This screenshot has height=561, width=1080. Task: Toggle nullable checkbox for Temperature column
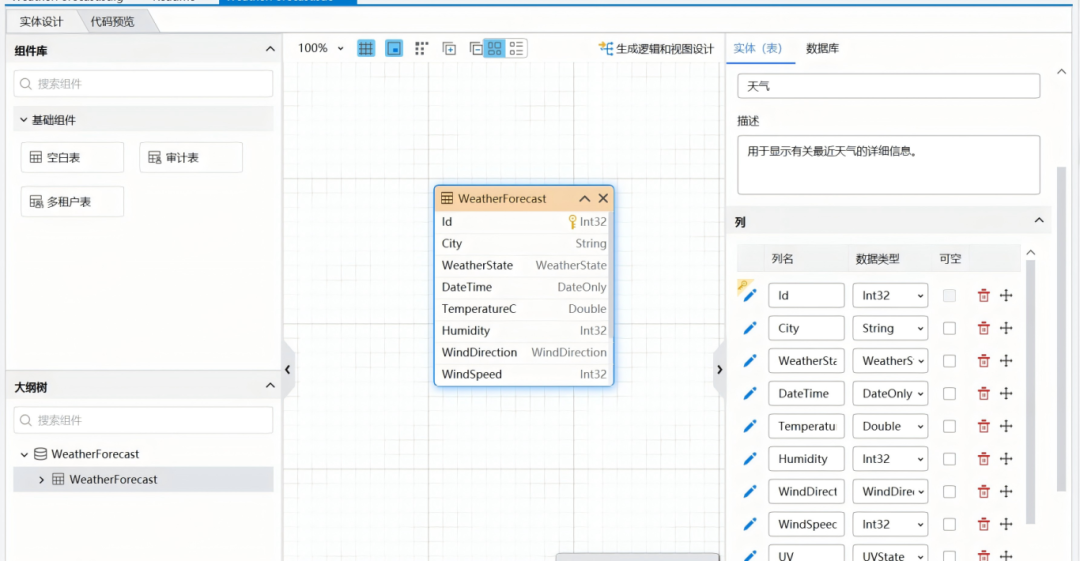point(949,426)
